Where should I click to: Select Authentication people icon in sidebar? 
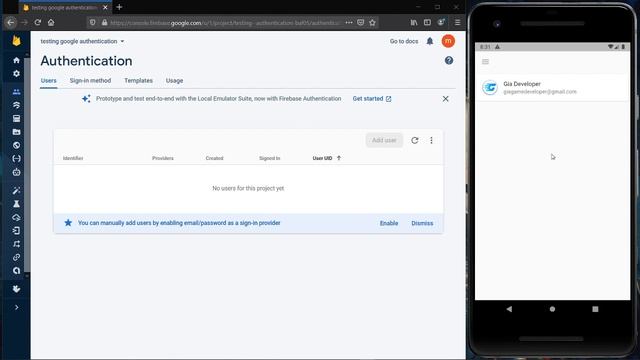coord(16,92)
